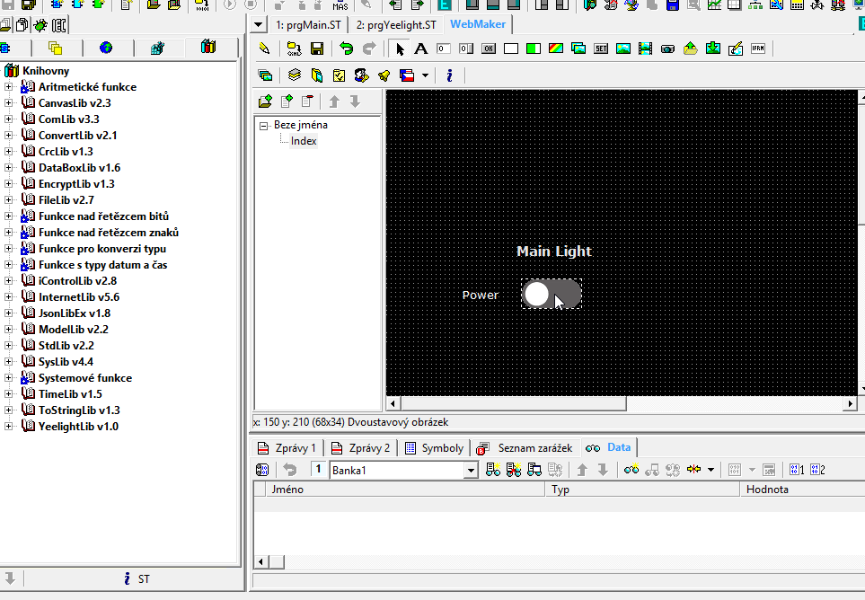Image resolution: width=865 pixels, height=600 pixels.
Task: Switch to the prgMain.ST tab
Action: [308, 24]
